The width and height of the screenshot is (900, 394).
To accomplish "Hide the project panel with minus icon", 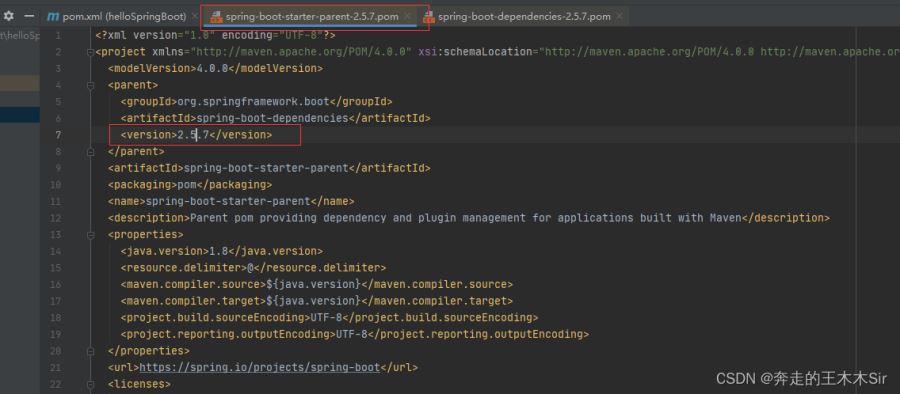I will 29,16.
